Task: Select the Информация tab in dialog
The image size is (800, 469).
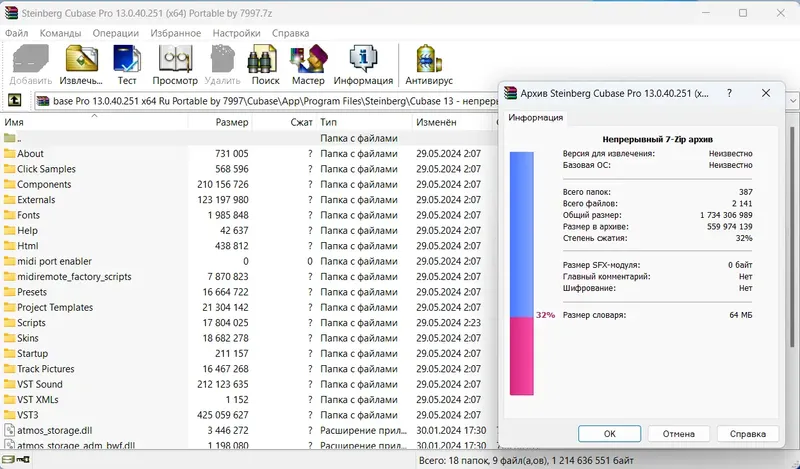Action: pyautogui.click(x=535, y=117)
